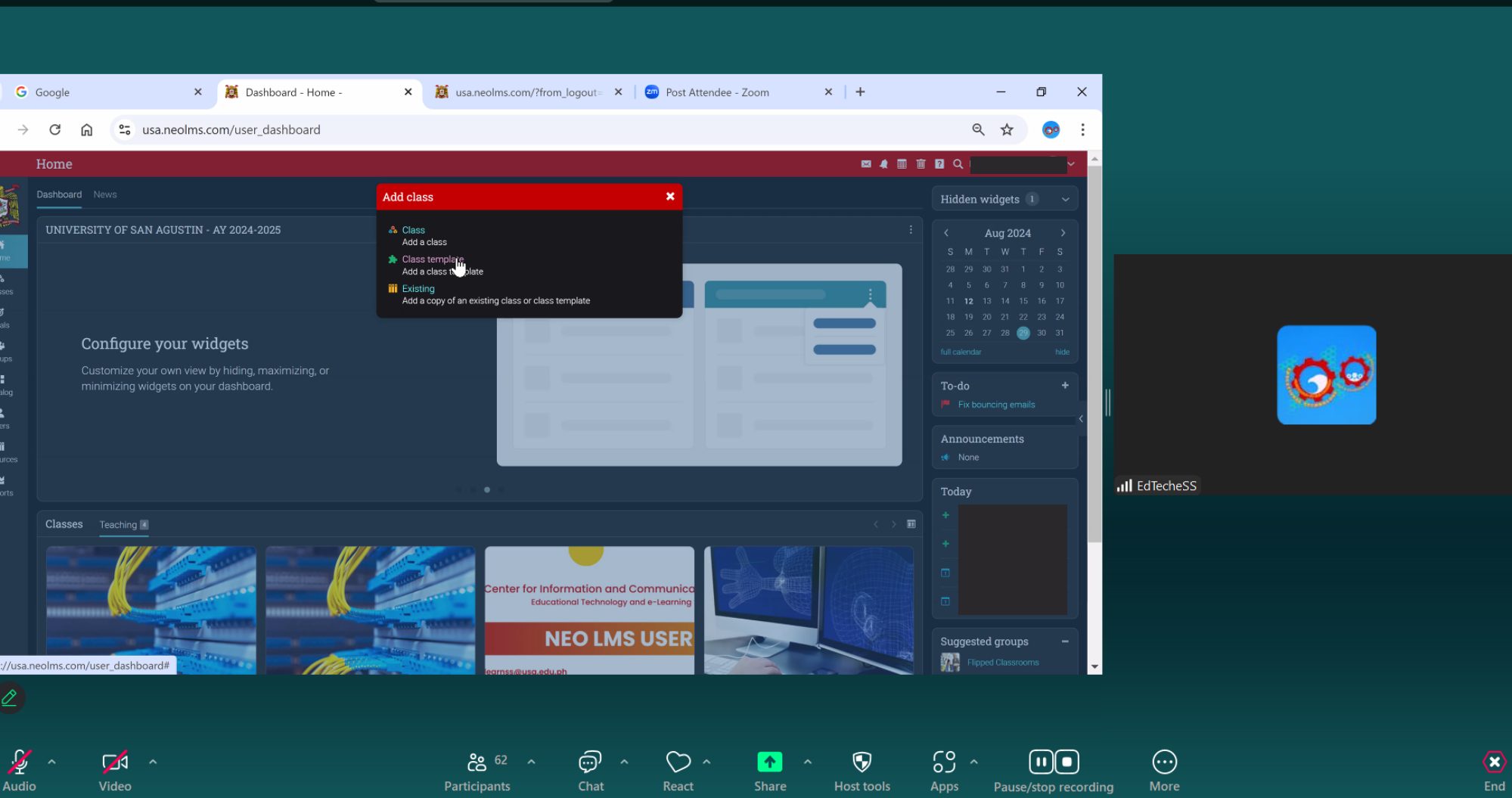Reload the page in Chrome
The image size is (1512, 798).
(54, 130)
